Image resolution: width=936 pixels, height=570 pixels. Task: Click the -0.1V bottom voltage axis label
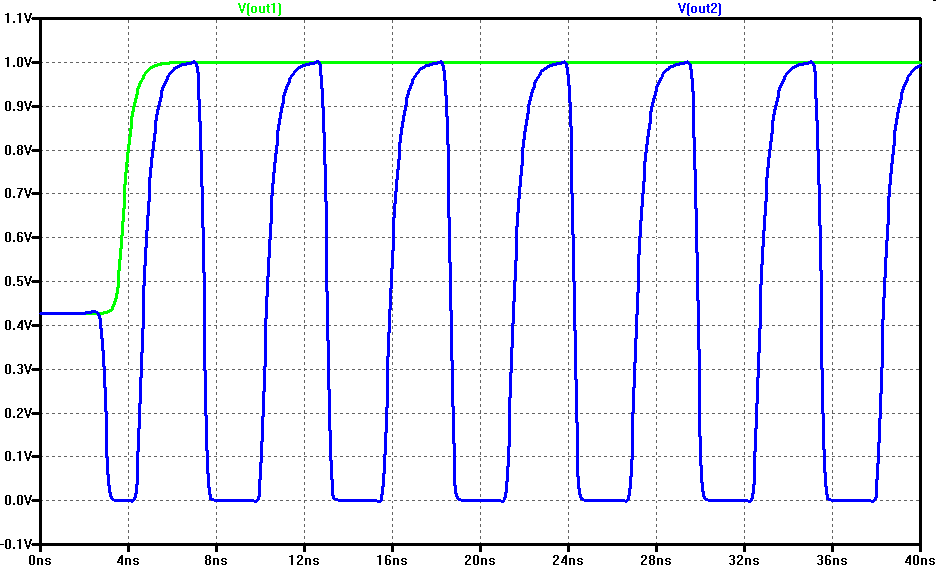point(17,544)
